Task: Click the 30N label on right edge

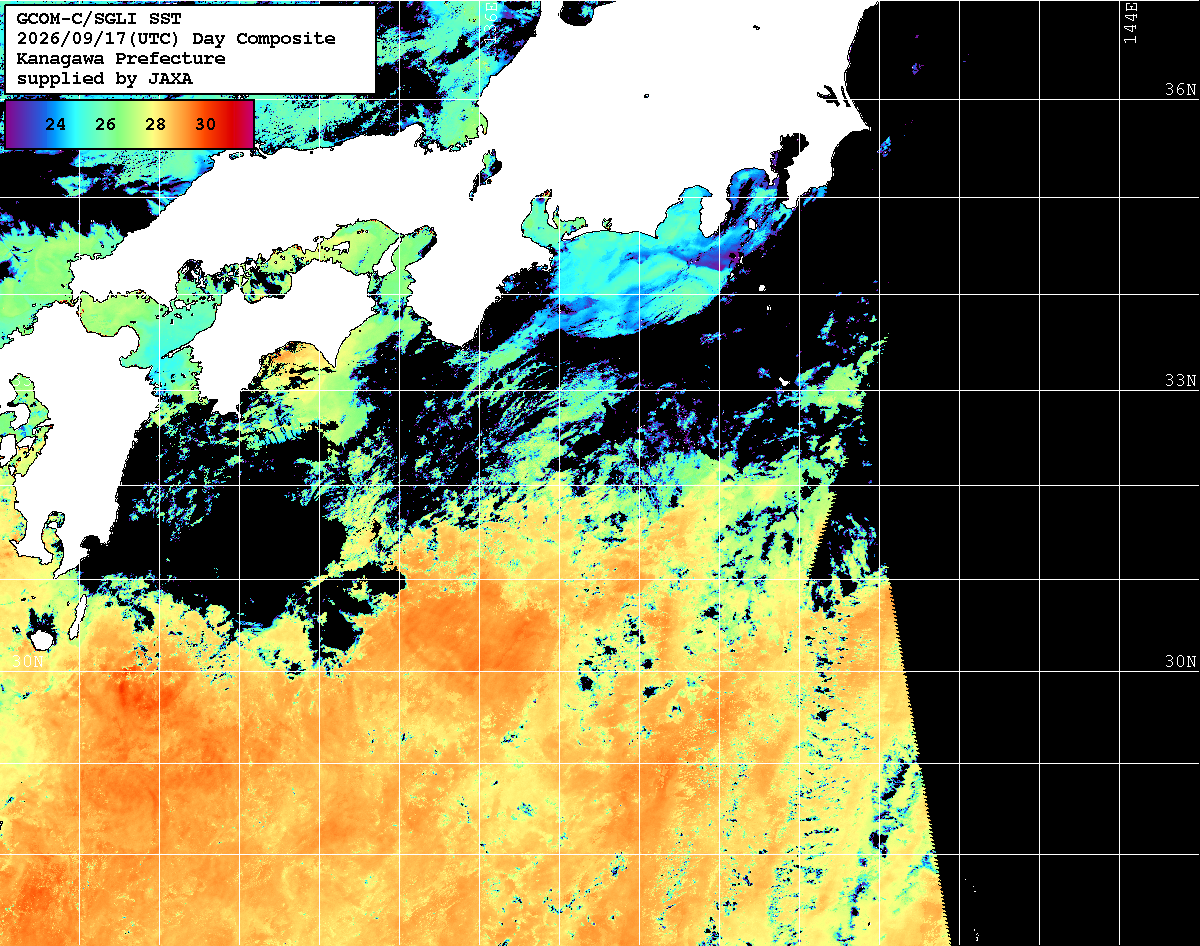Action: point(1180,662)
